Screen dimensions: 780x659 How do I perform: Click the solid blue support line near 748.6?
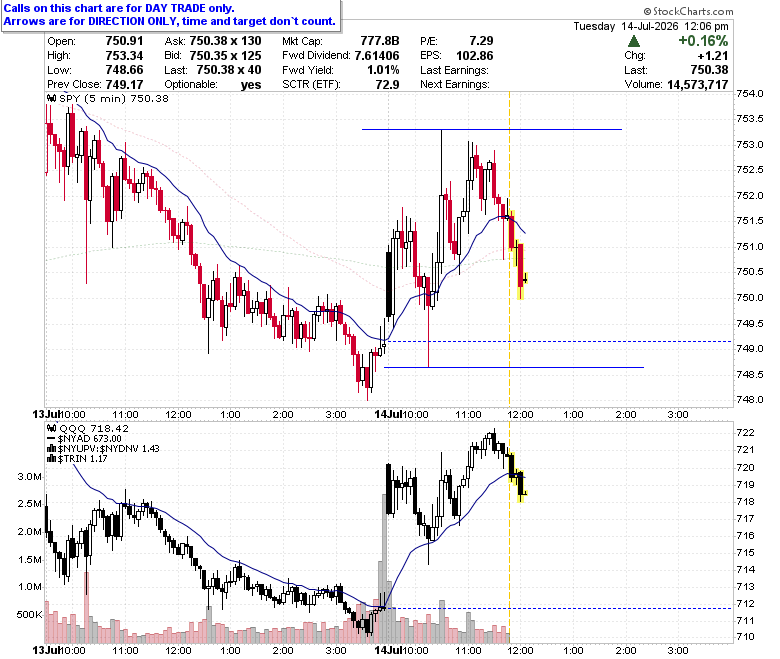pos(514,368)
